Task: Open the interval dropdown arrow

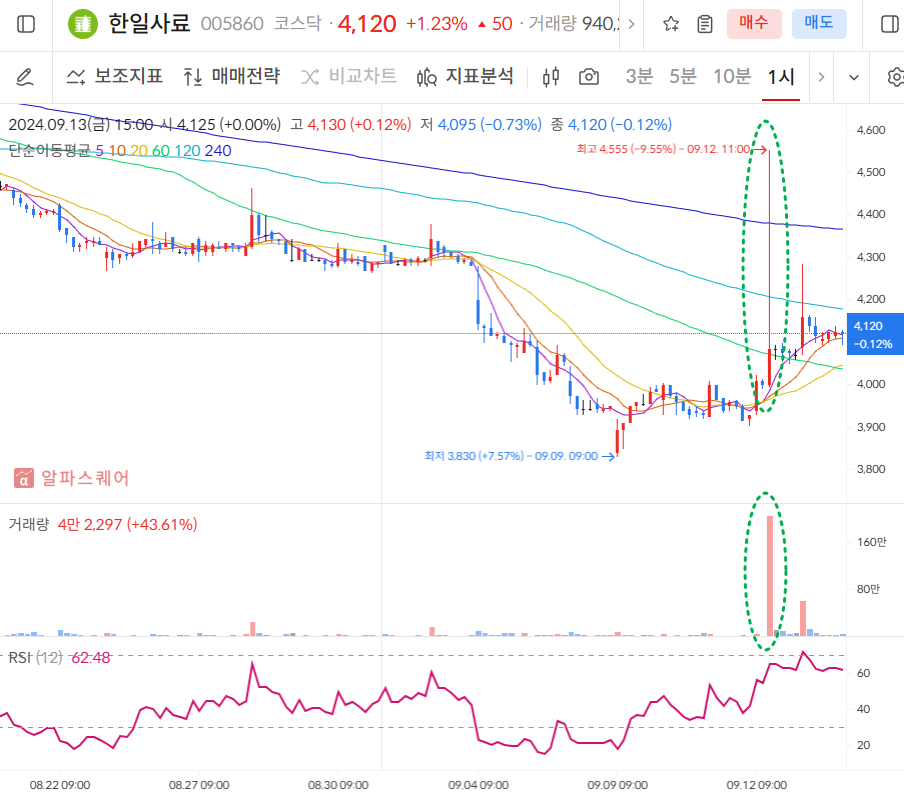Action: (854, 77)
